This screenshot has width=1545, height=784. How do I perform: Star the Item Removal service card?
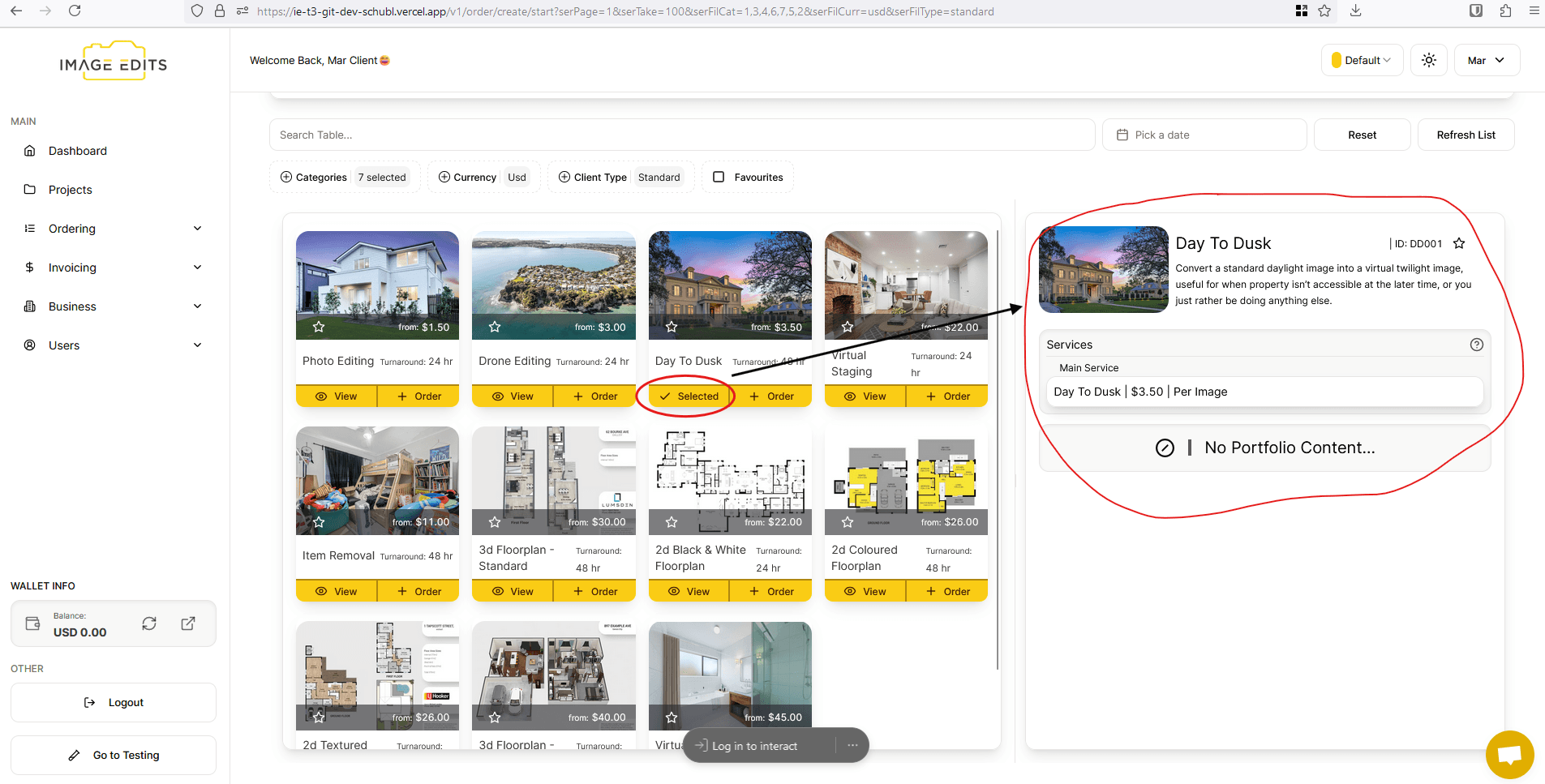(319, 522)
